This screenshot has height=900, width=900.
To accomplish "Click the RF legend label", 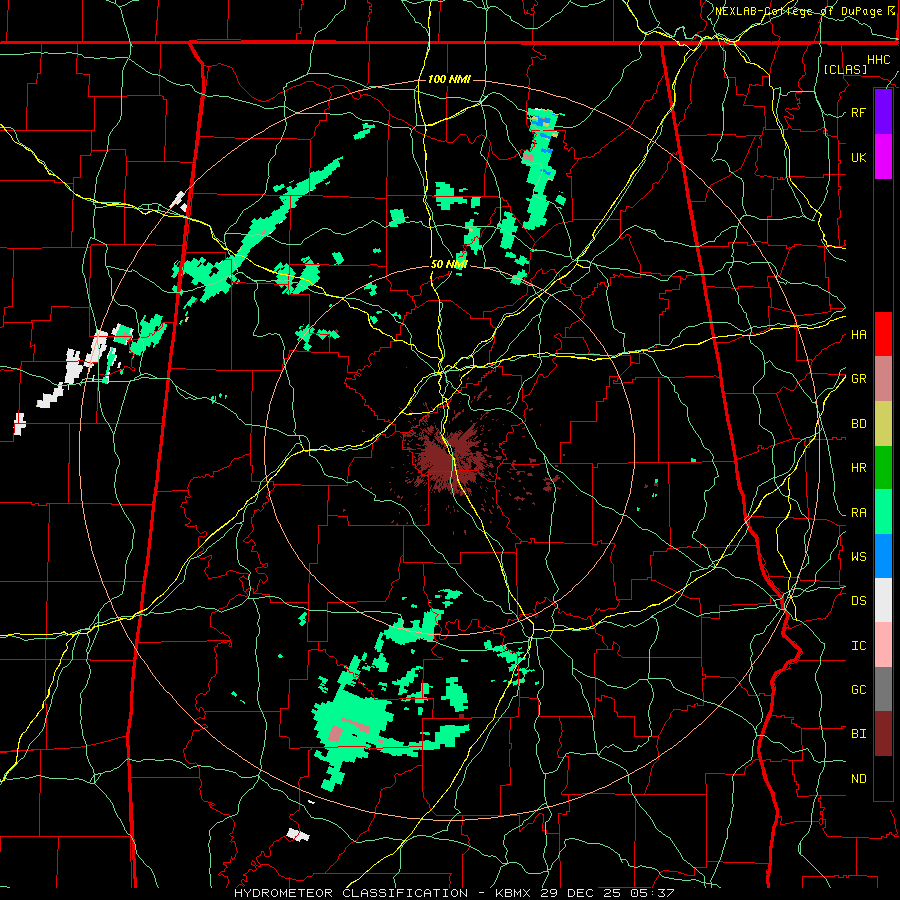I will [858, 112].
